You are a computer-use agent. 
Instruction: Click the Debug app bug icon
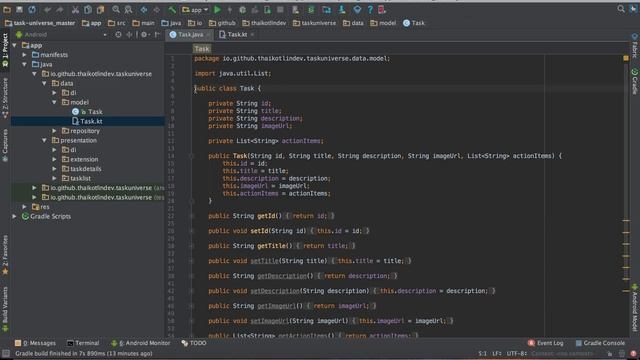[x=242, y=9]
